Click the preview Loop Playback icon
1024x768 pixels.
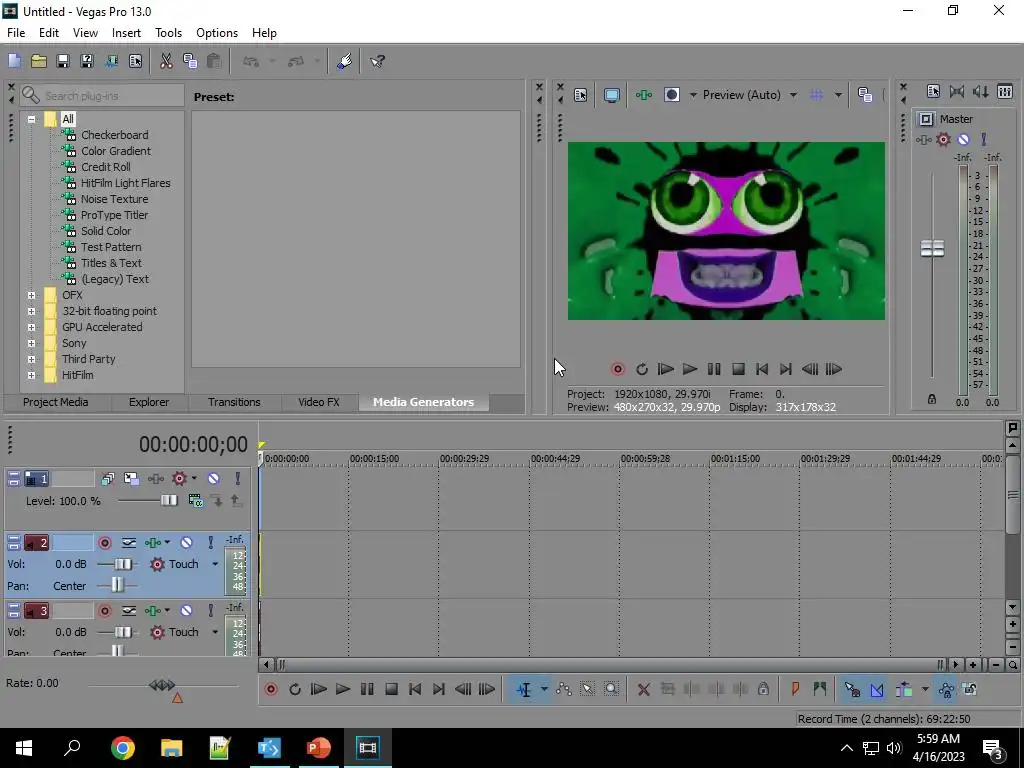pyautogui.click(x=642, y=369)
